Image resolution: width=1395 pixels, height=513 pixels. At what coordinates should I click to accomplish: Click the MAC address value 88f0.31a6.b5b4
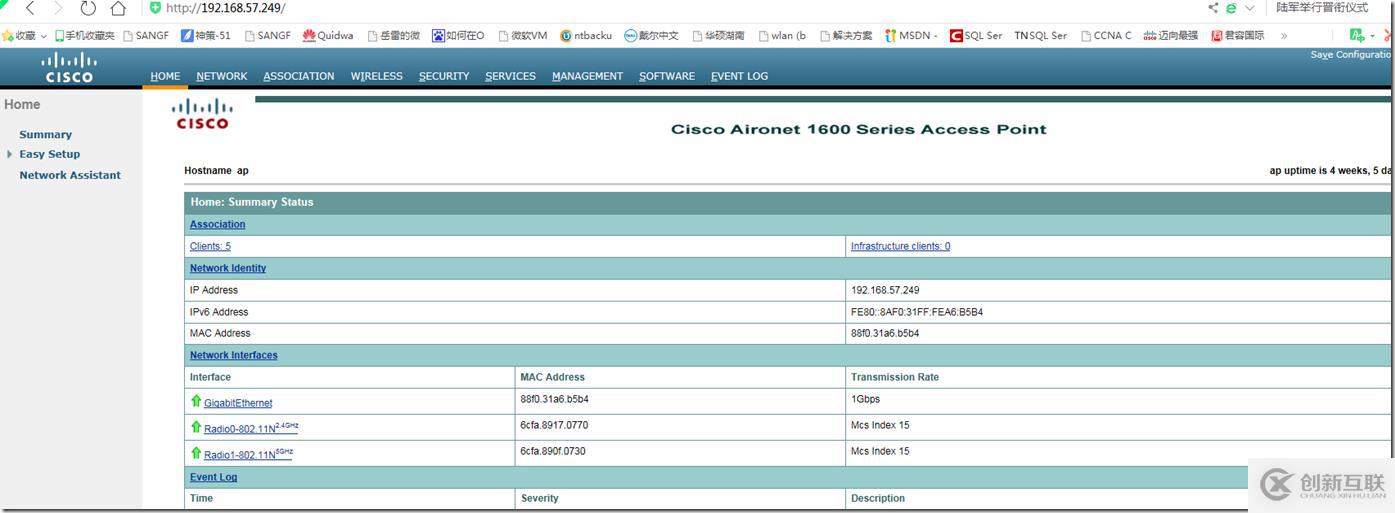(x=885, y=333)
